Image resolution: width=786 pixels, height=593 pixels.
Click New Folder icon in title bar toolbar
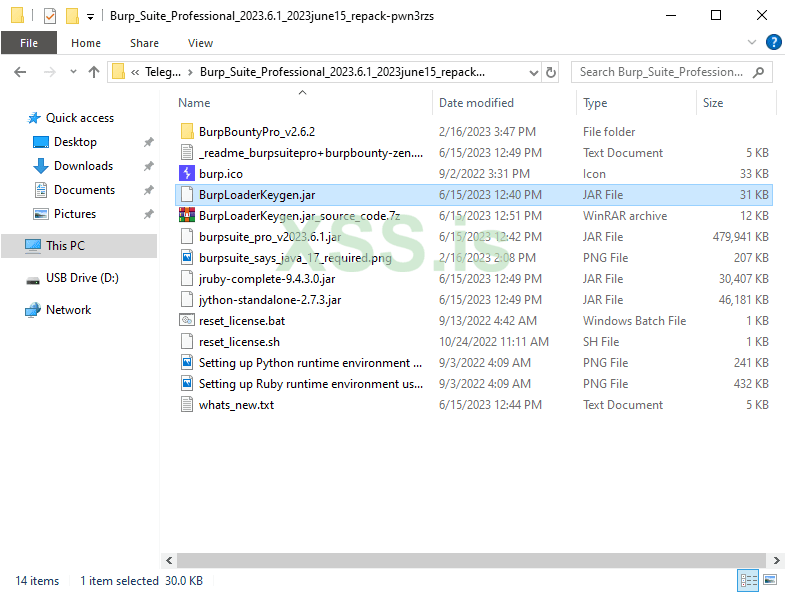click(x=72, y=16)
